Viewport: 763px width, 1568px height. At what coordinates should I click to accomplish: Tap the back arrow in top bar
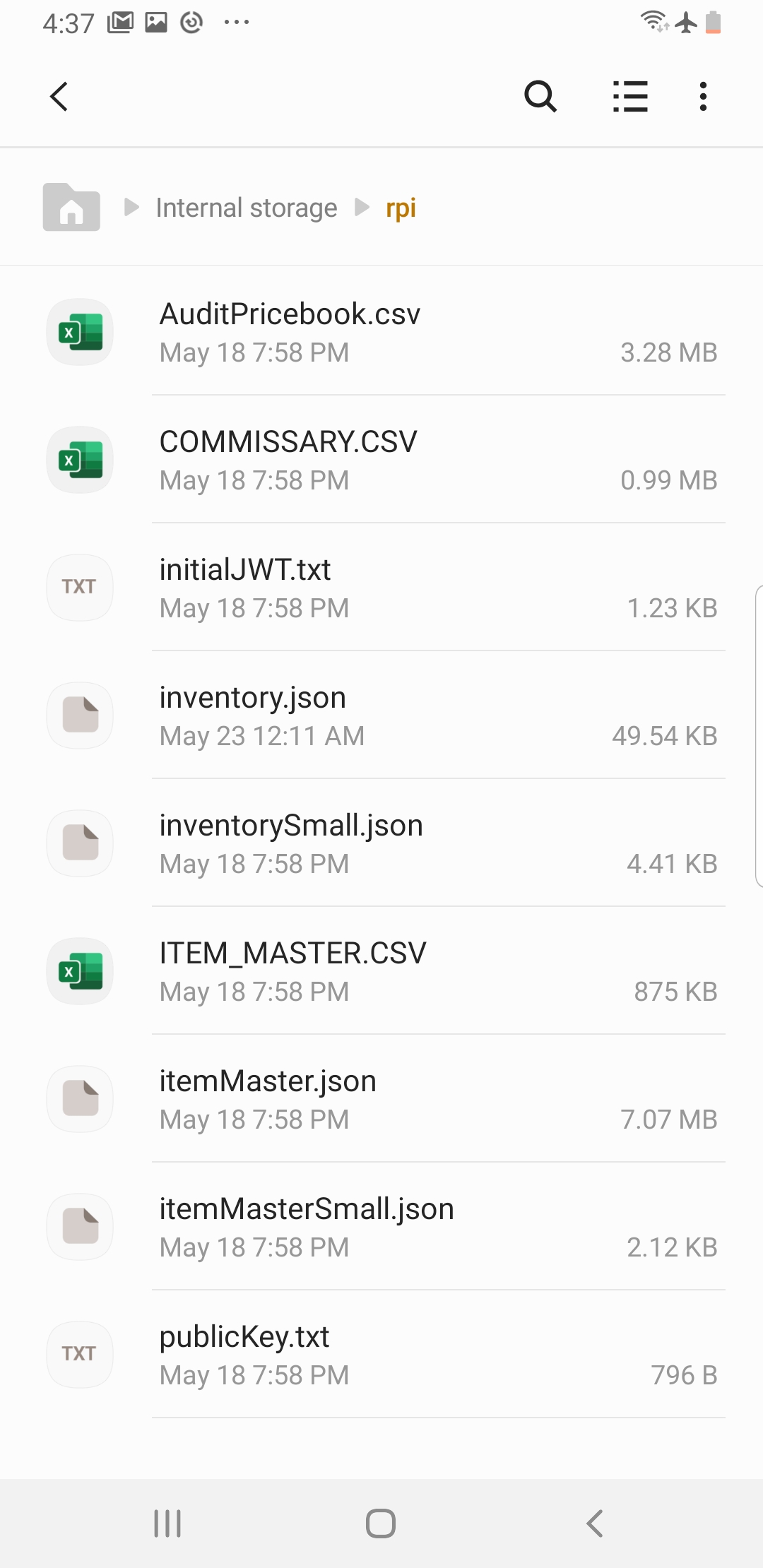point(59,97)
